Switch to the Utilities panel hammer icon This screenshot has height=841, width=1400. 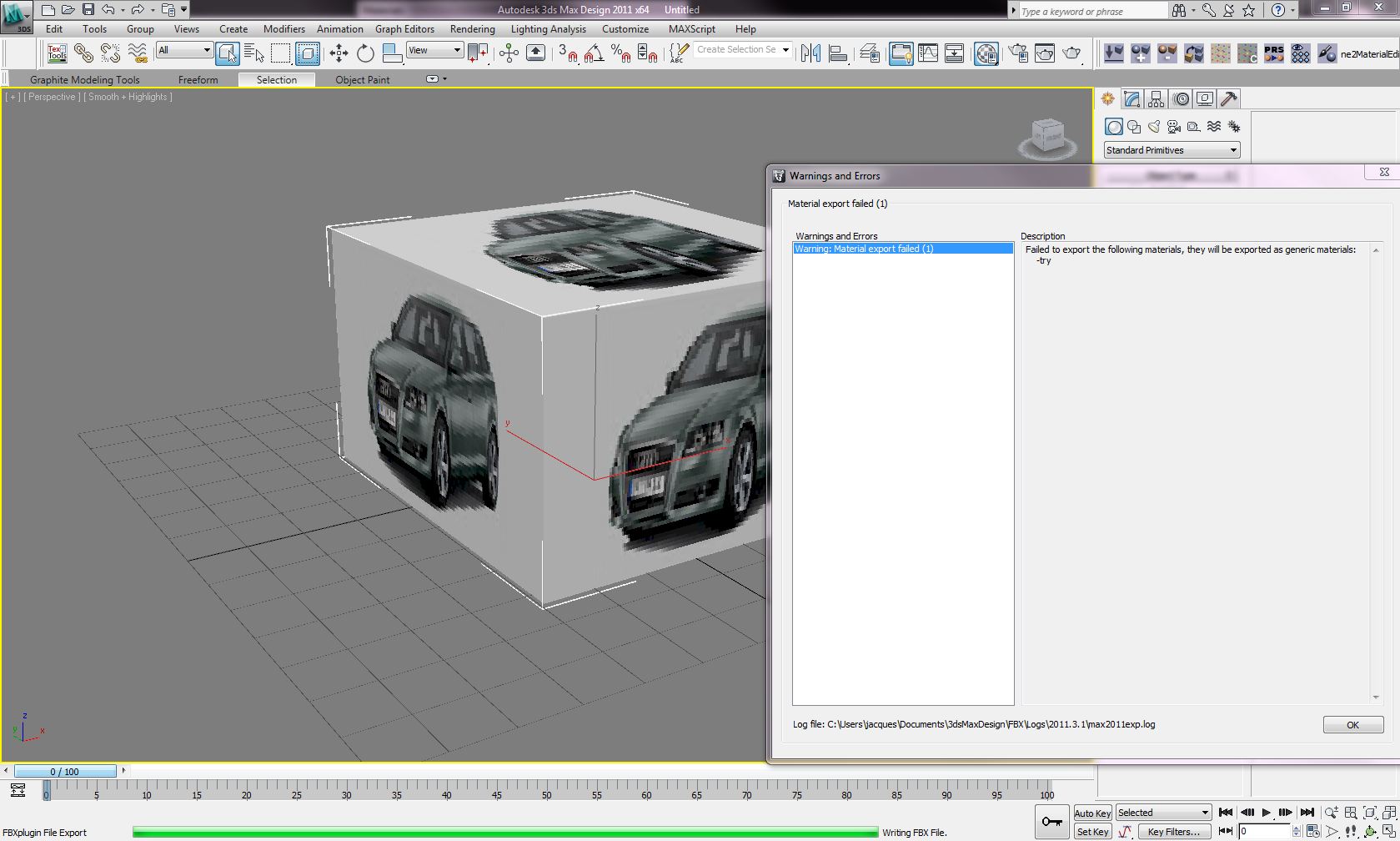1227,98
